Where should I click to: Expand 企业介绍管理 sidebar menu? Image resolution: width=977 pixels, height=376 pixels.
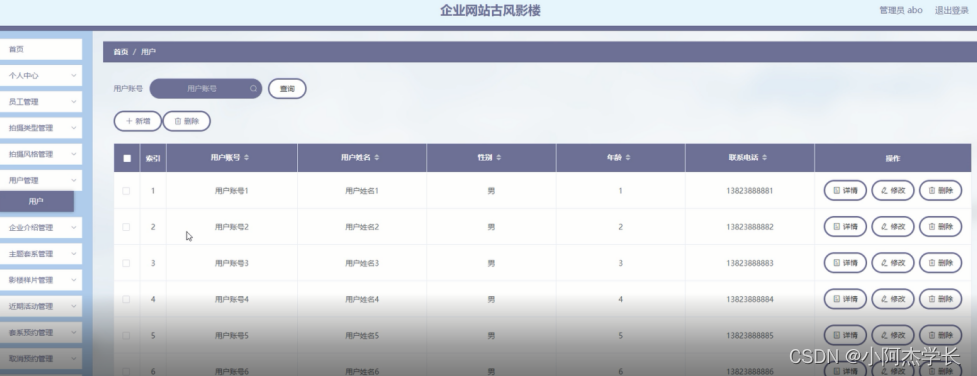coord(41,228)
